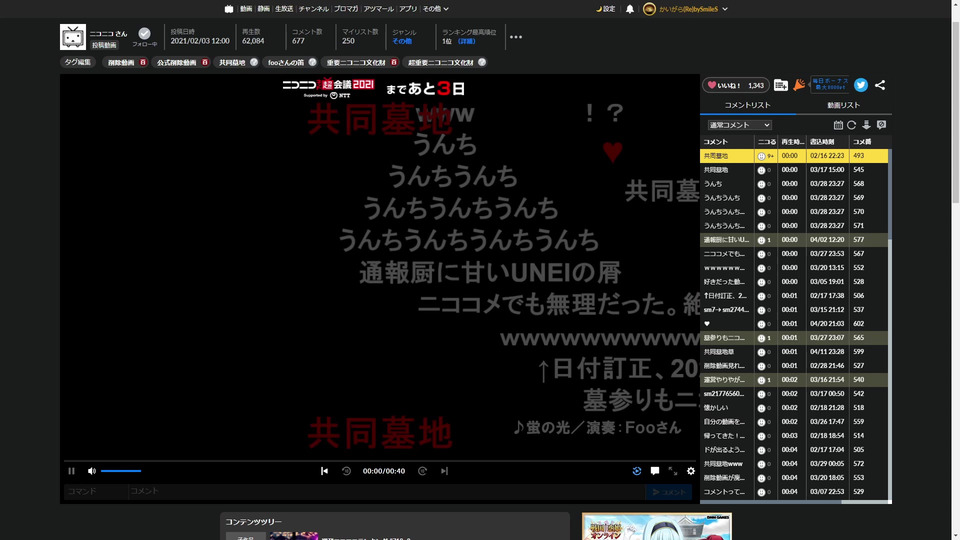Open dictionary icon beside 超重要ニコニコ文化財 tag
The width and height of the screenshot is (960, 540).
point(482,62)
